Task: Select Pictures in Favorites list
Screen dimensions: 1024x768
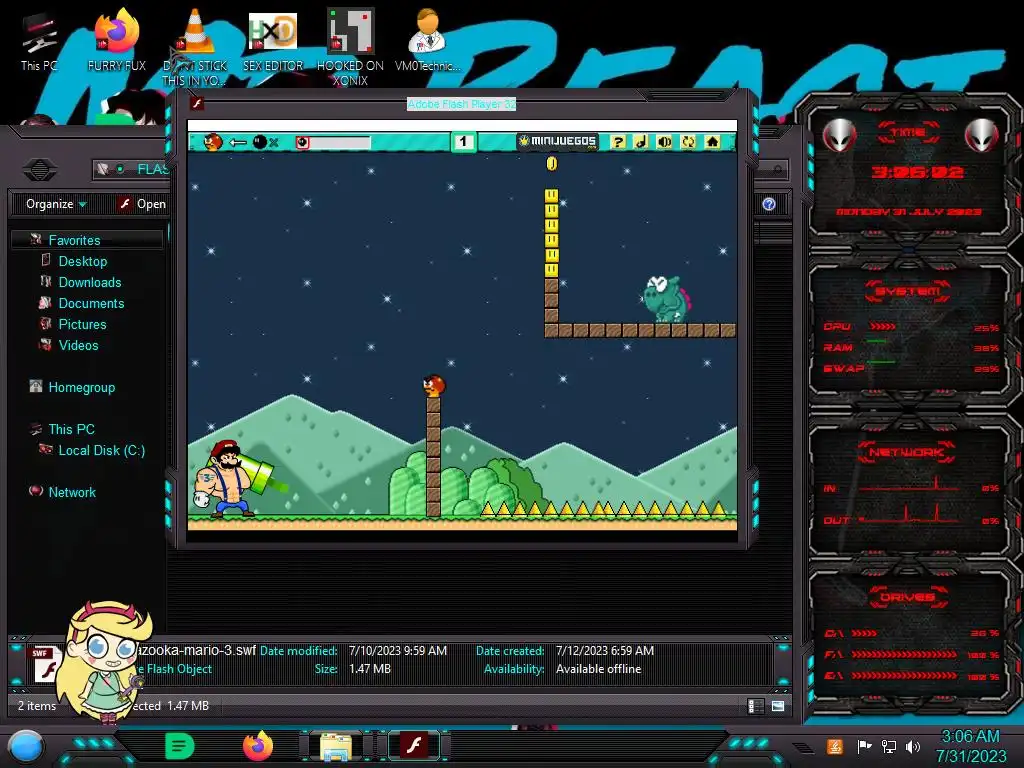Action: pyautogui.click(x=82, y=324)
